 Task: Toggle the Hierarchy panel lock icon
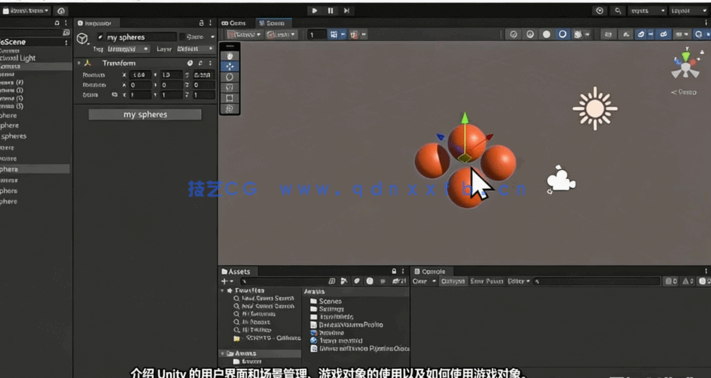57,23
